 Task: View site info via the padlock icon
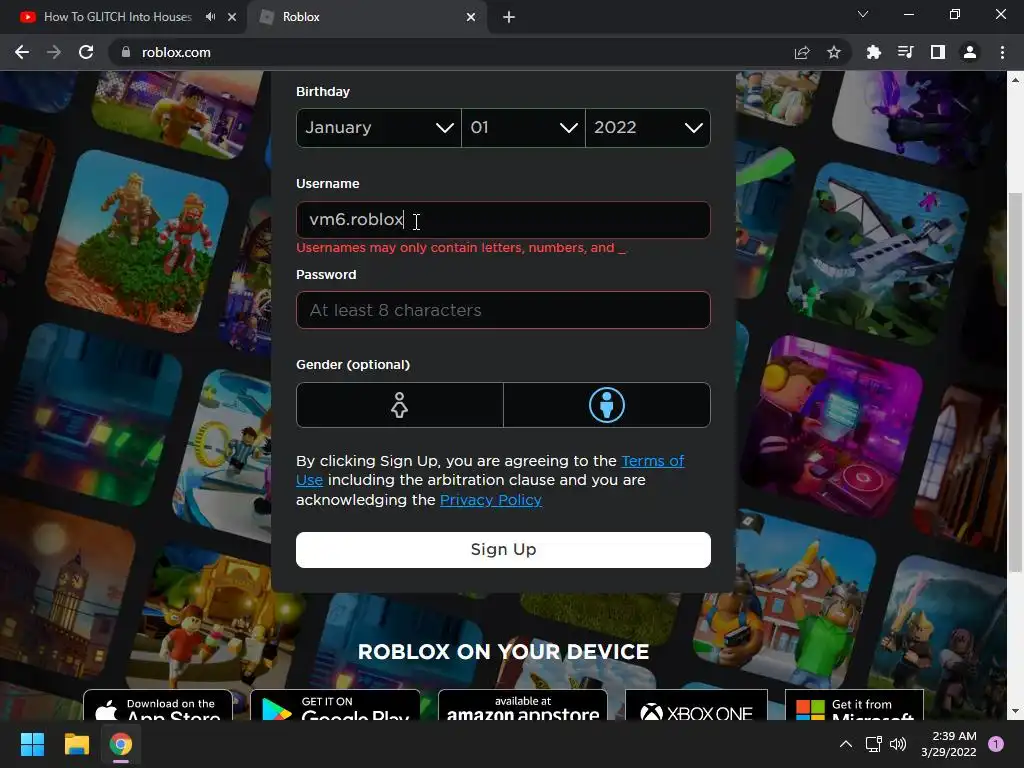126,52
